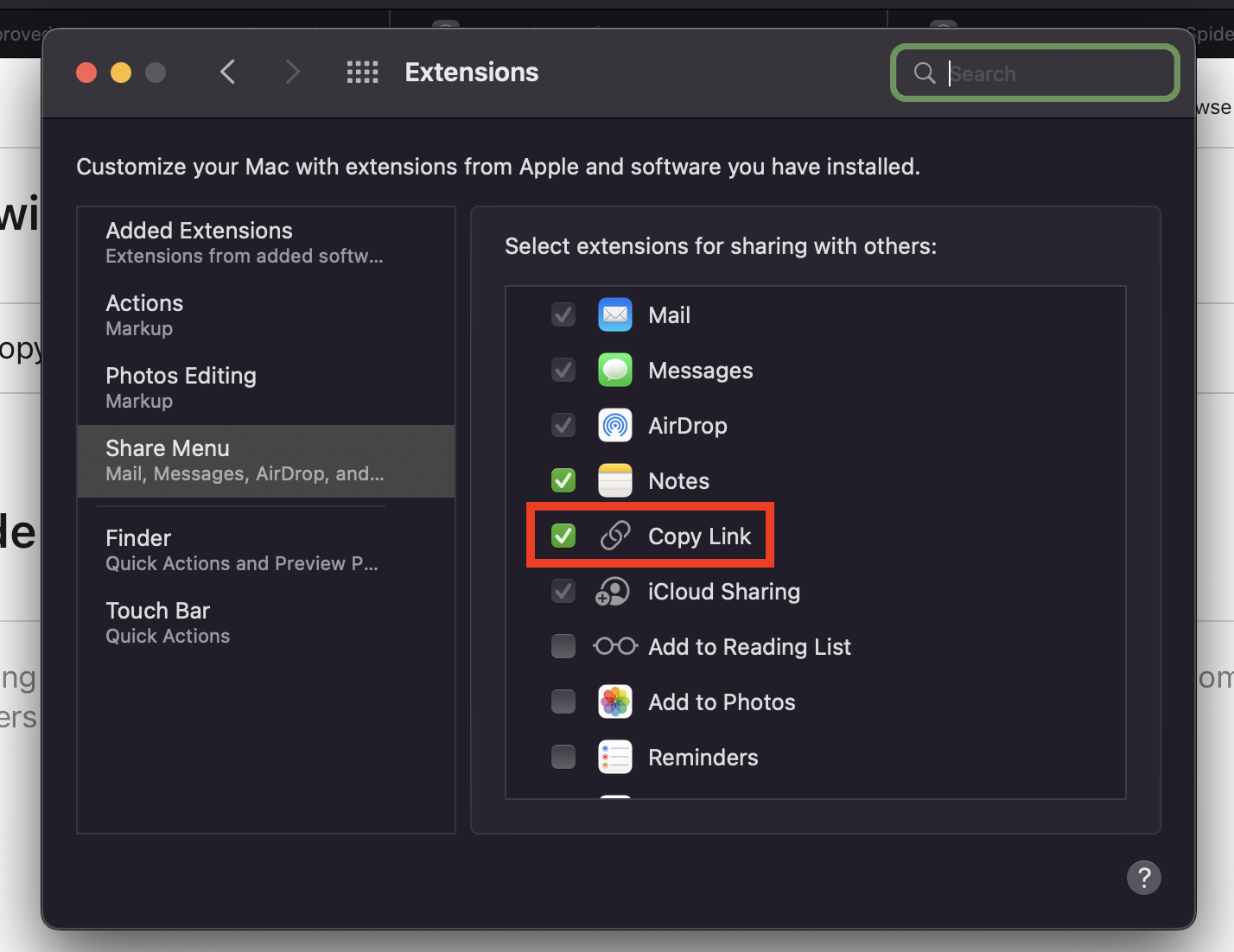Enable the Reminders sharing extension
Image resolution: width=1234 pixels, height=952 pixels.
pos(563,757)
